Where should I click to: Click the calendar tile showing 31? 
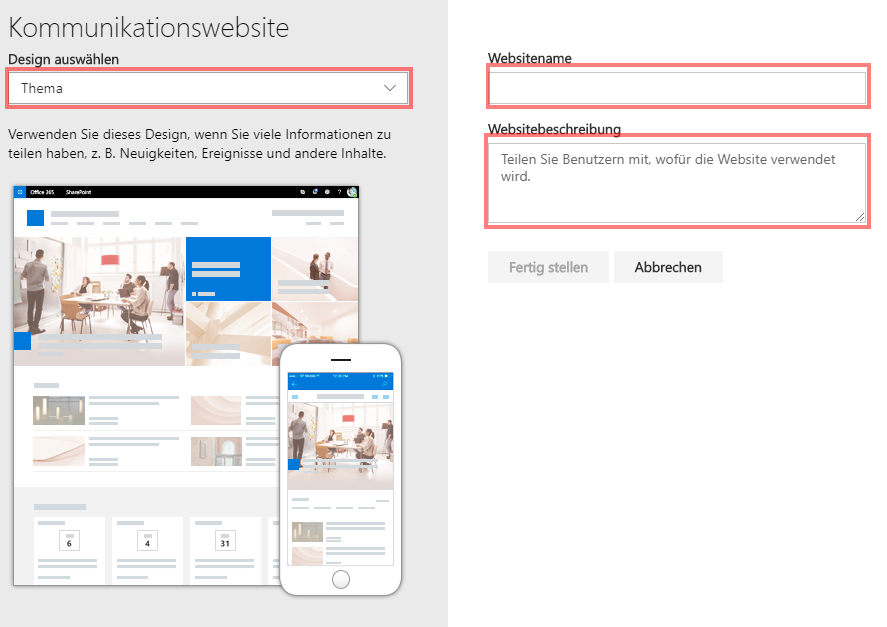pos(225,543)
